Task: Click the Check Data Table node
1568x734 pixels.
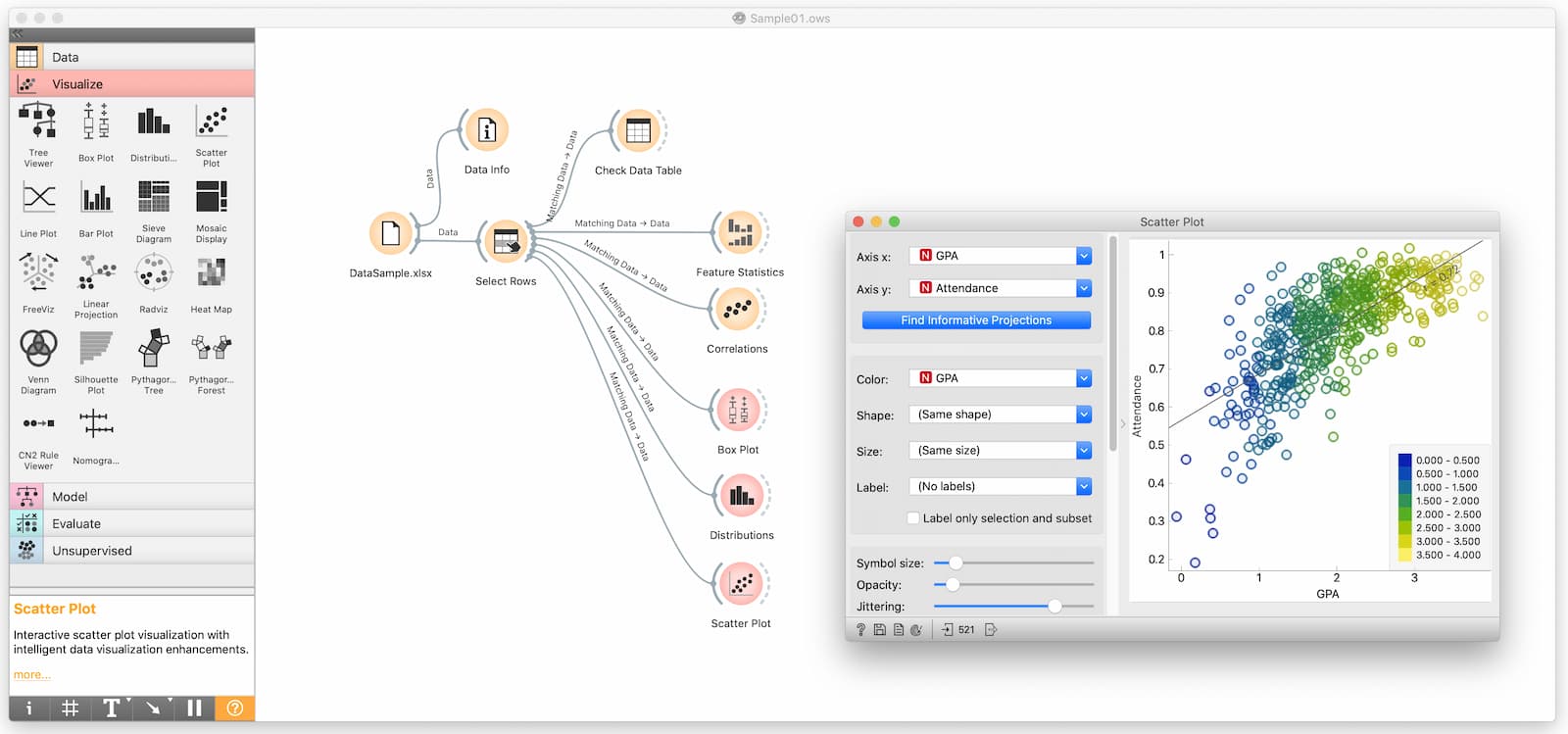Action: [x=638, y=131]
